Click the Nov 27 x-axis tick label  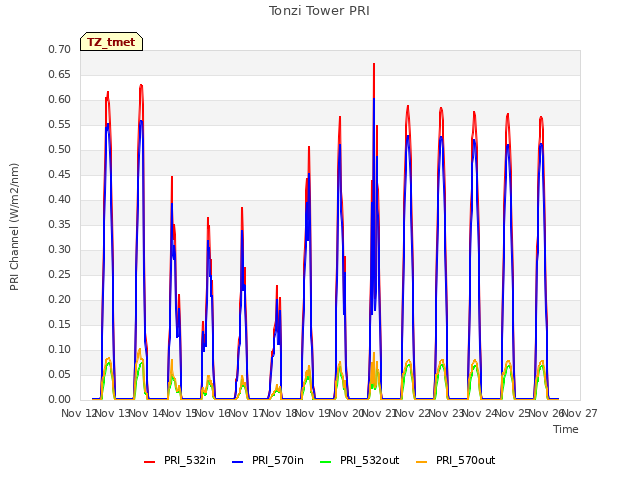[580, 413]
